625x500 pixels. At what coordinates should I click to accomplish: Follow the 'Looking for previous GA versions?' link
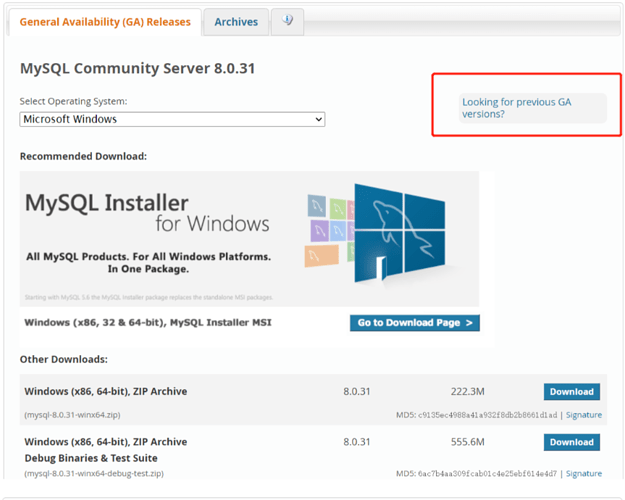(x=516, y=108)
